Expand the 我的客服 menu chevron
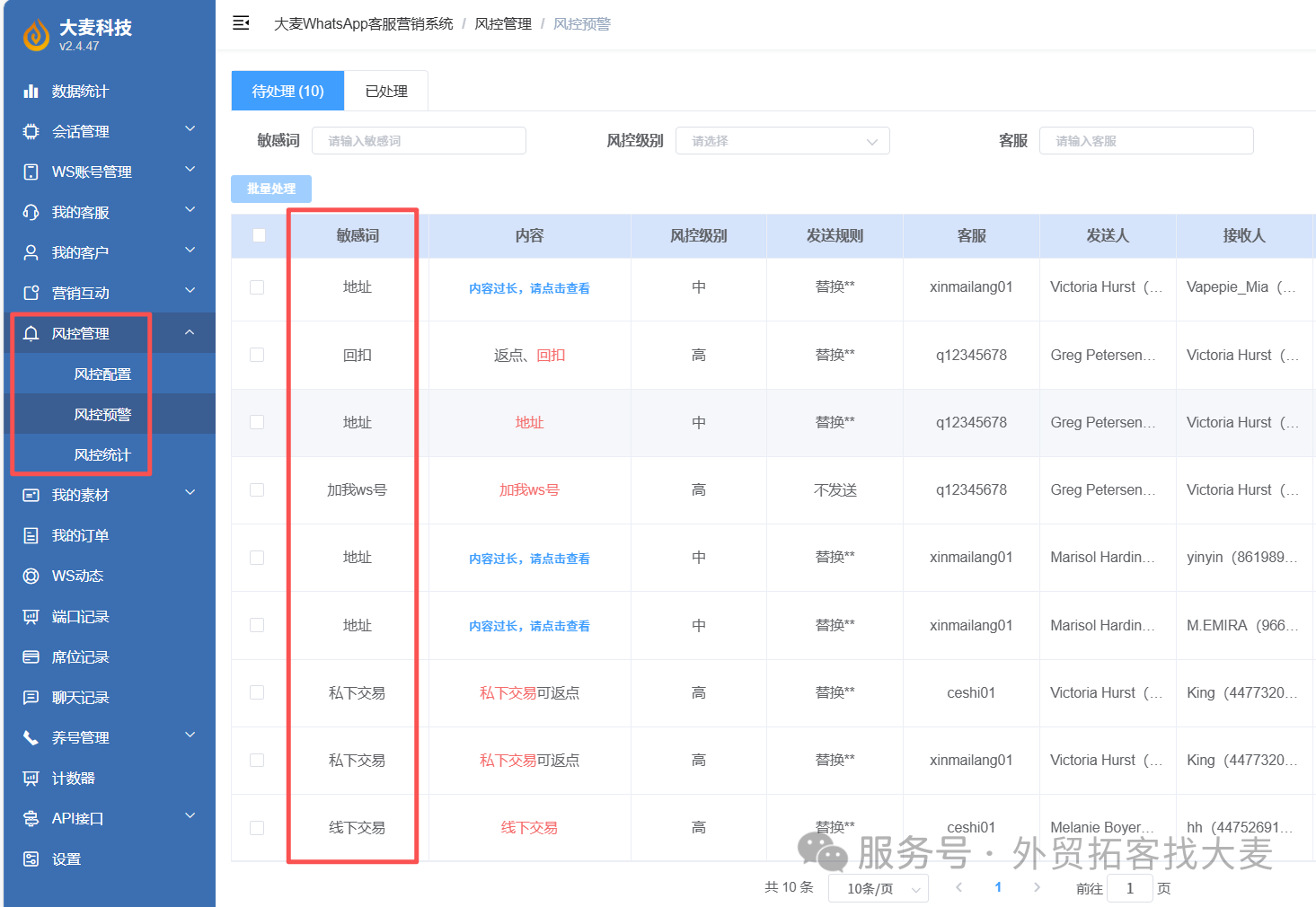 click(x=190, y=210)
